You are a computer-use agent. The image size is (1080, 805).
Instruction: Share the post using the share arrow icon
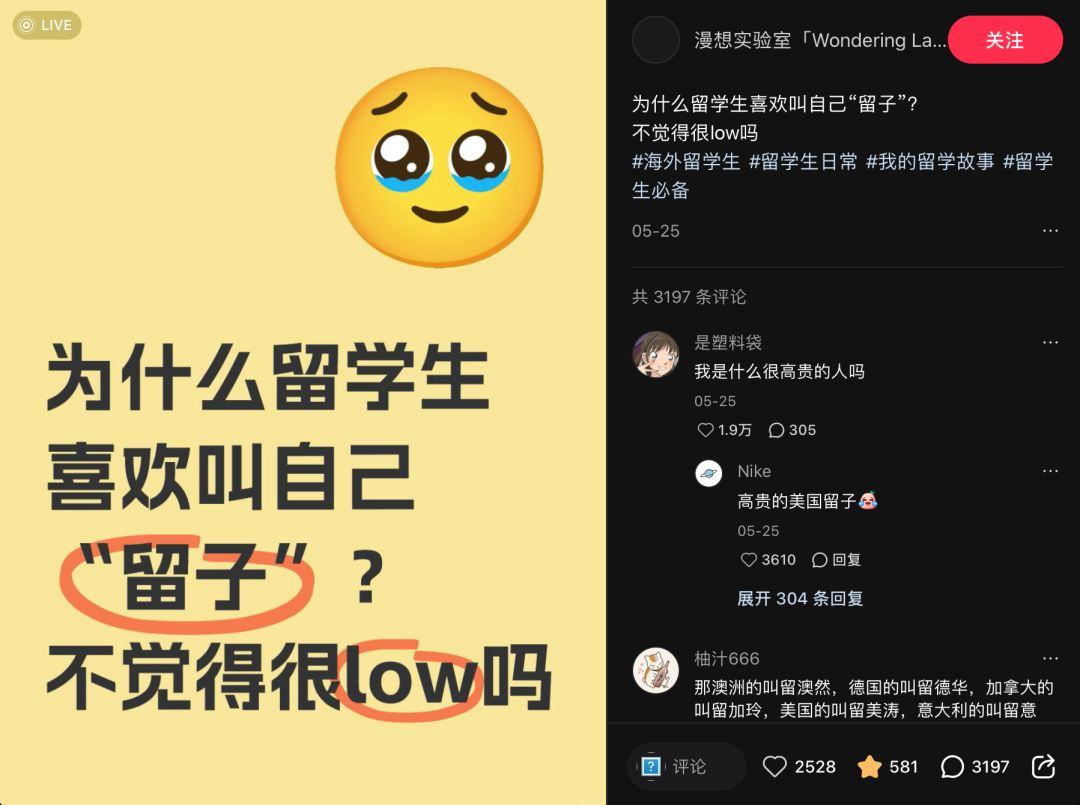(1043, 766)
